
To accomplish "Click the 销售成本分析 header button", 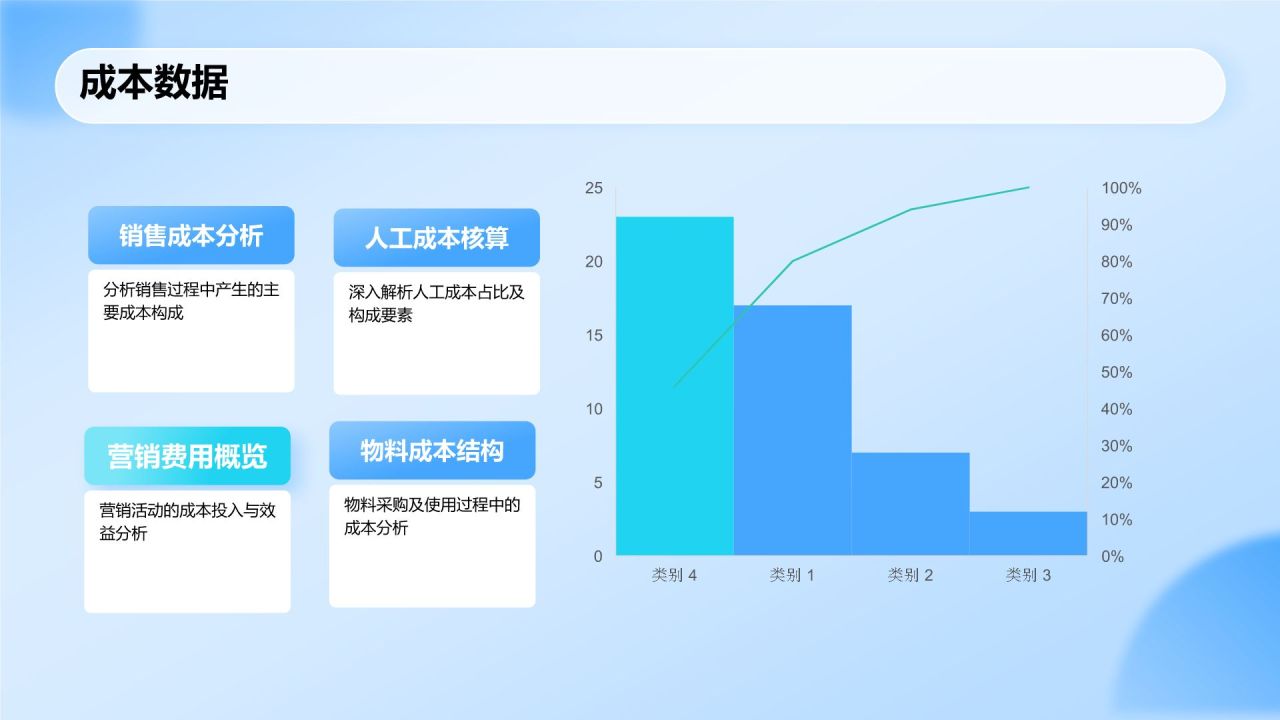I will tap(191, 235).
